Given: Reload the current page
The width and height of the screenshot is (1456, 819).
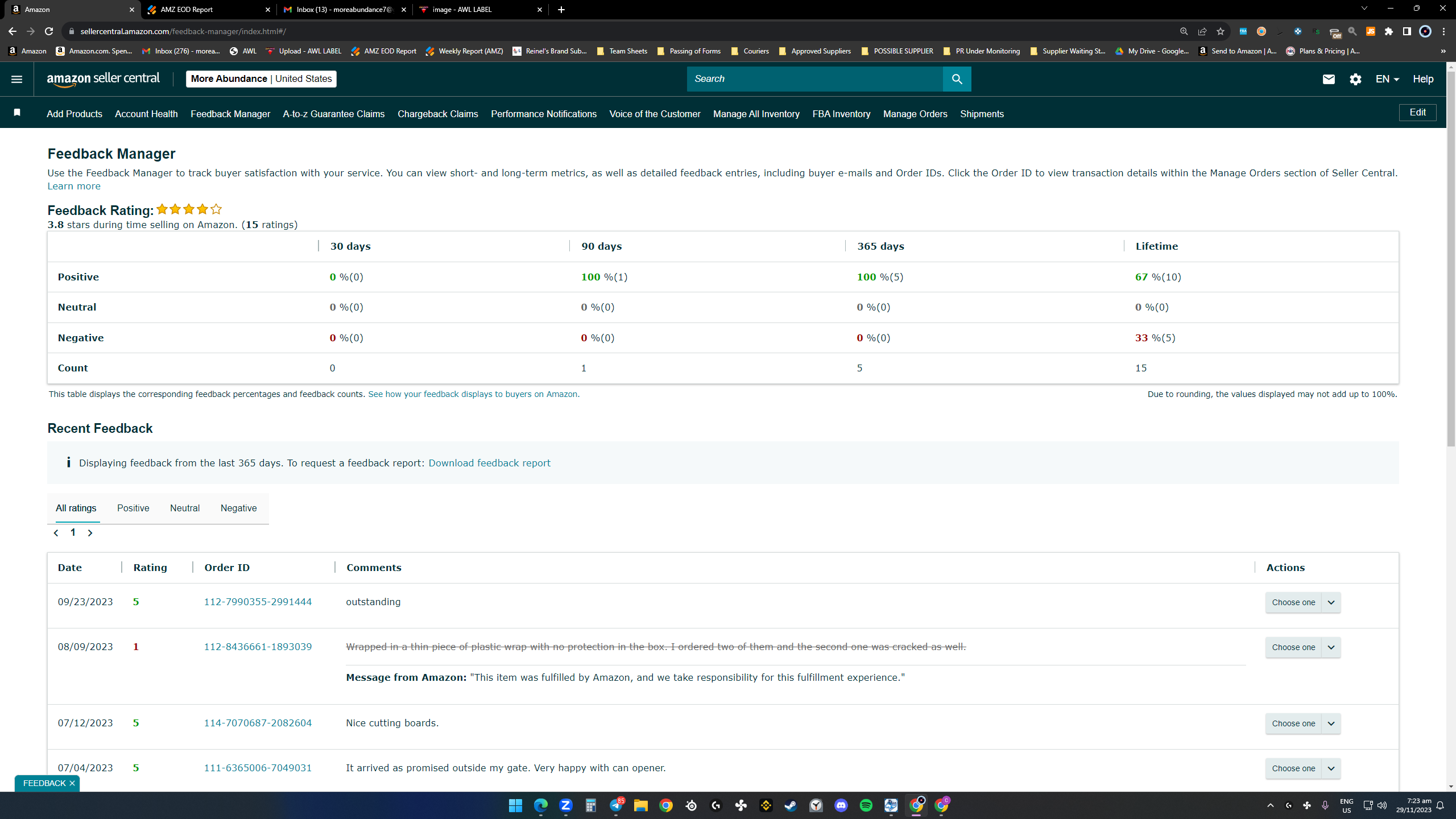Looking at the screenshot, I should pyautogui.click(x=49, y=31).
